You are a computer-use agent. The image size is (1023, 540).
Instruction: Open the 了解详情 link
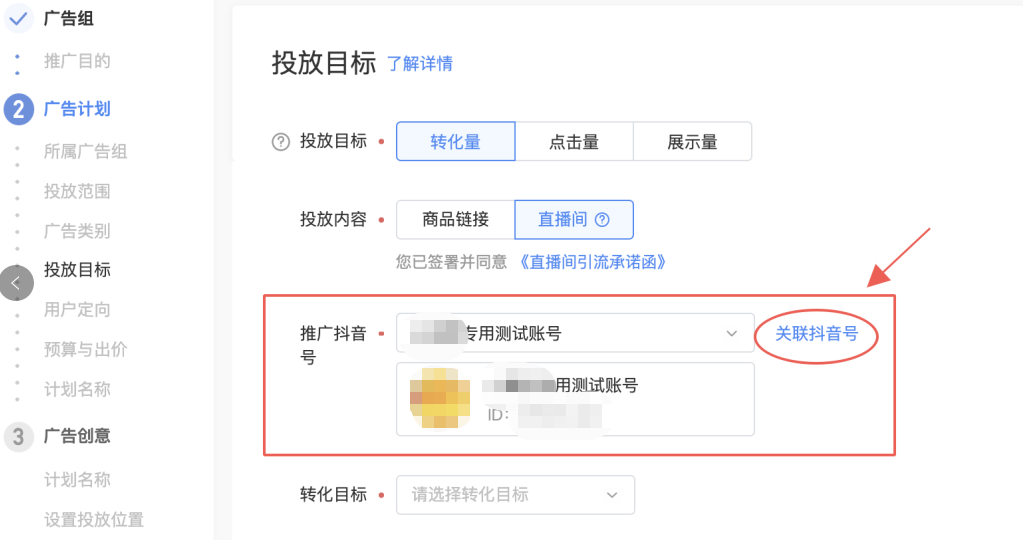(x=420, y=64)
